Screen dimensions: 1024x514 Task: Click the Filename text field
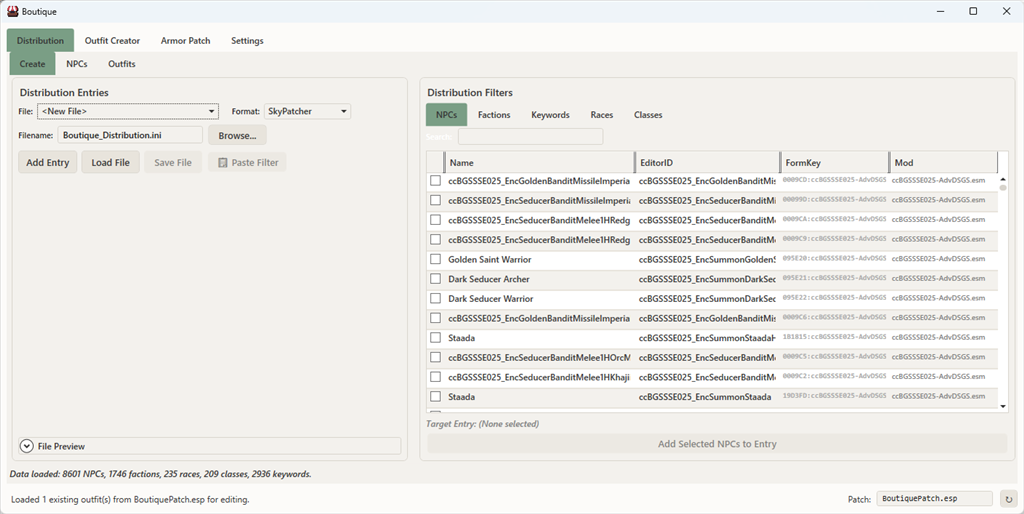130,135
